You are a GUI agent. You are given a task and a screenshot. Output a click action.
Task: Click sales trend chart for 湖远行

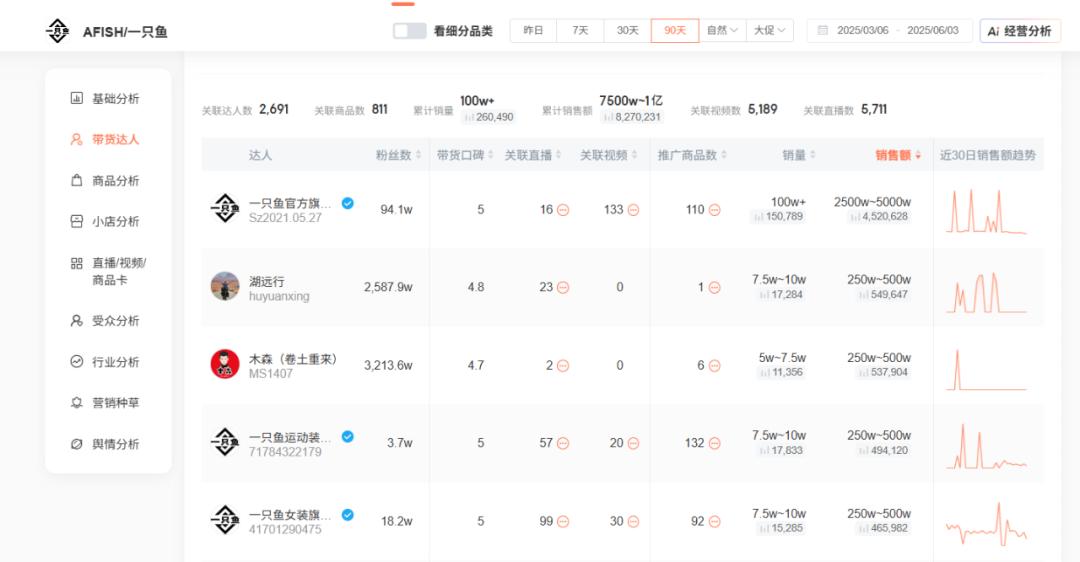986,292
